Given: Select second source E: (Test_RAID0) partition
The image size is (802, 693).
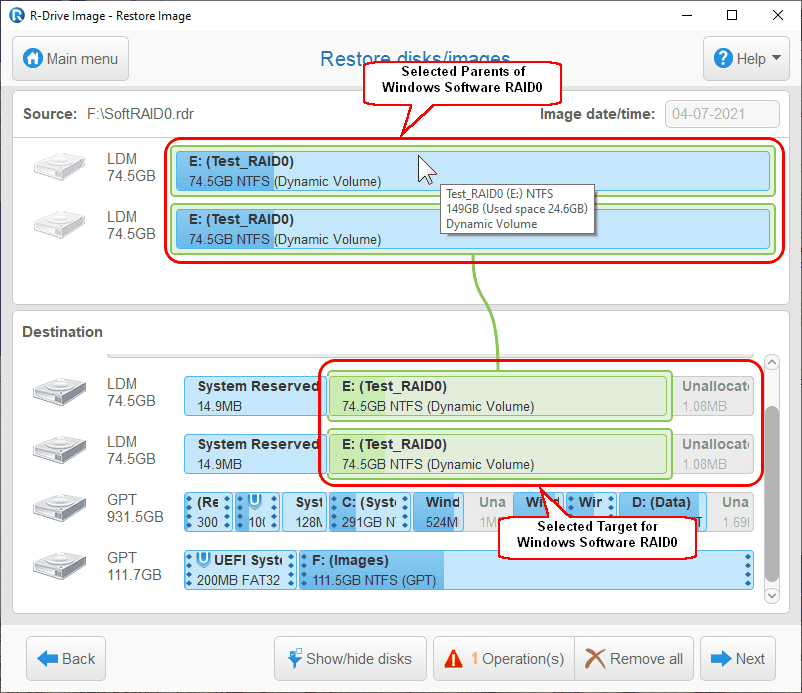Looking at the screenshot, I should pos(473,229).
